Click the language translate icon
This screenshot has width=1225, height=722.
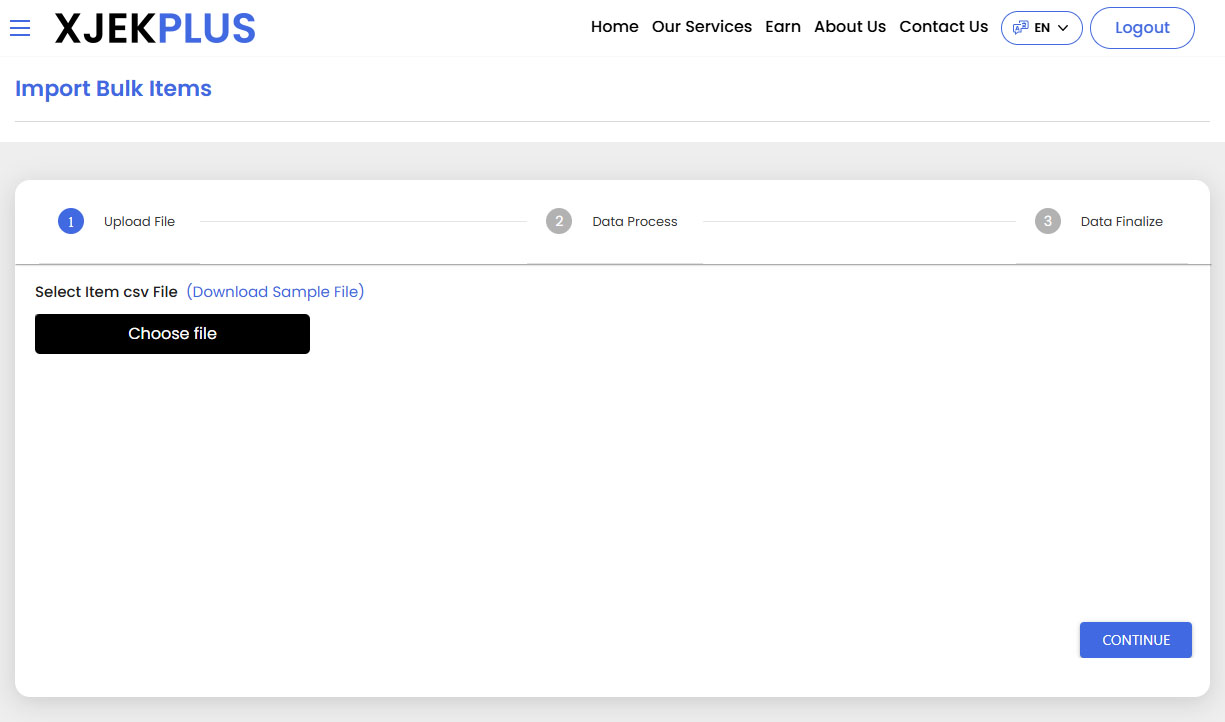1020,28
